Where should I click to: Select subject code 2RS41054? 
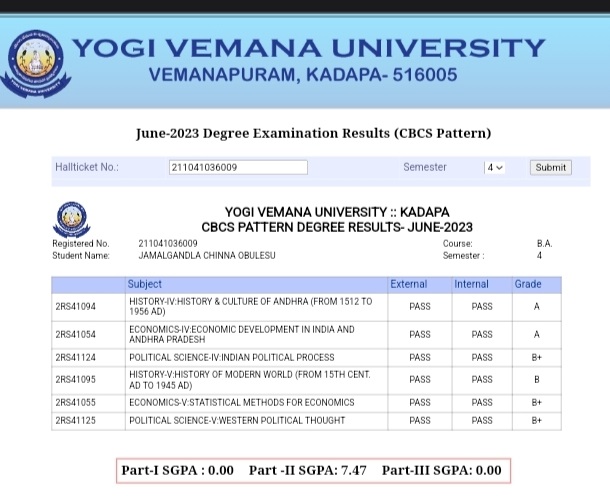75,335
